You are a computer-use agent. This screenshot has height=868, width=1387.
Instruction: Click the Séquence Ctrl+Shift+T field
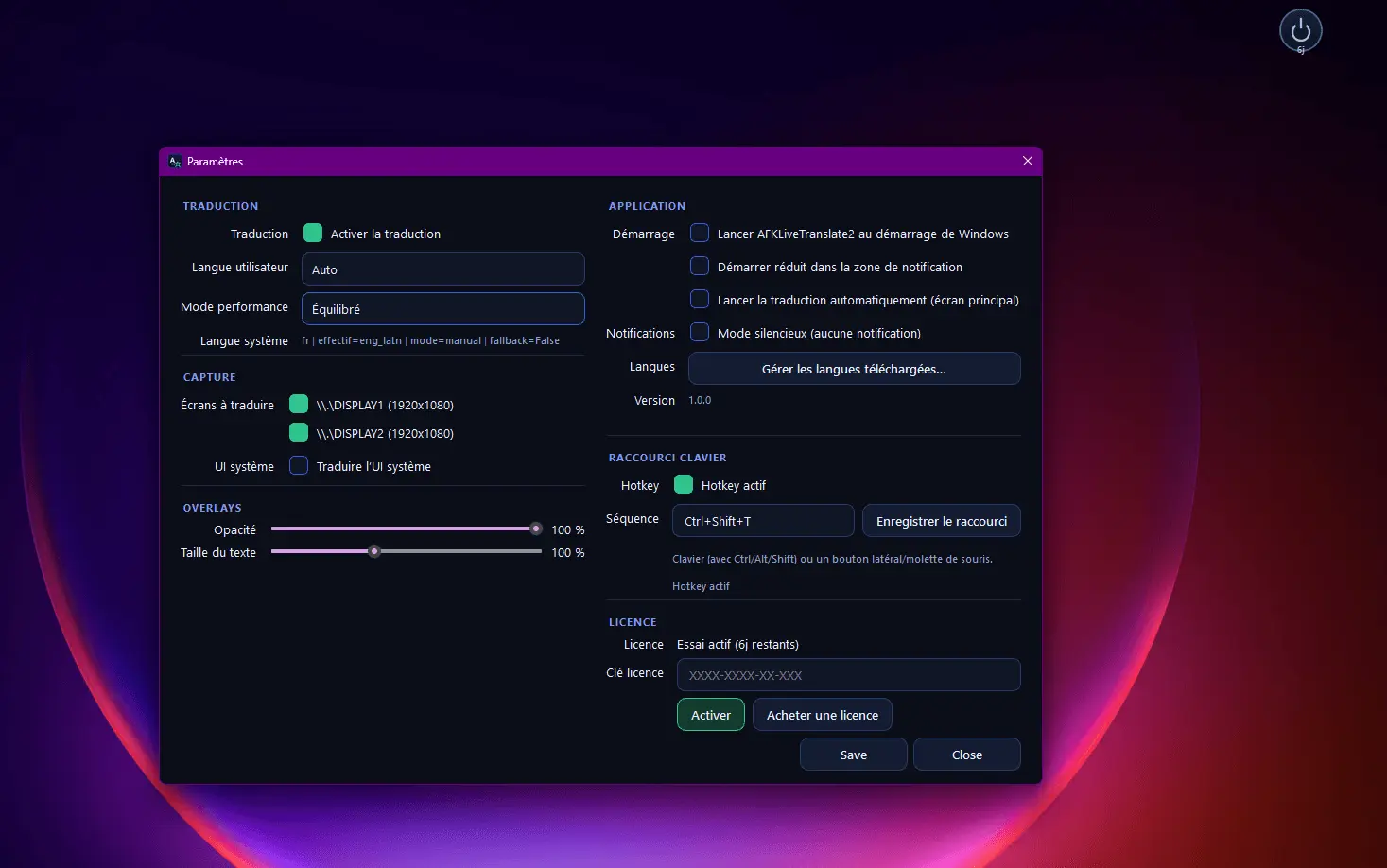coord(763,521)
